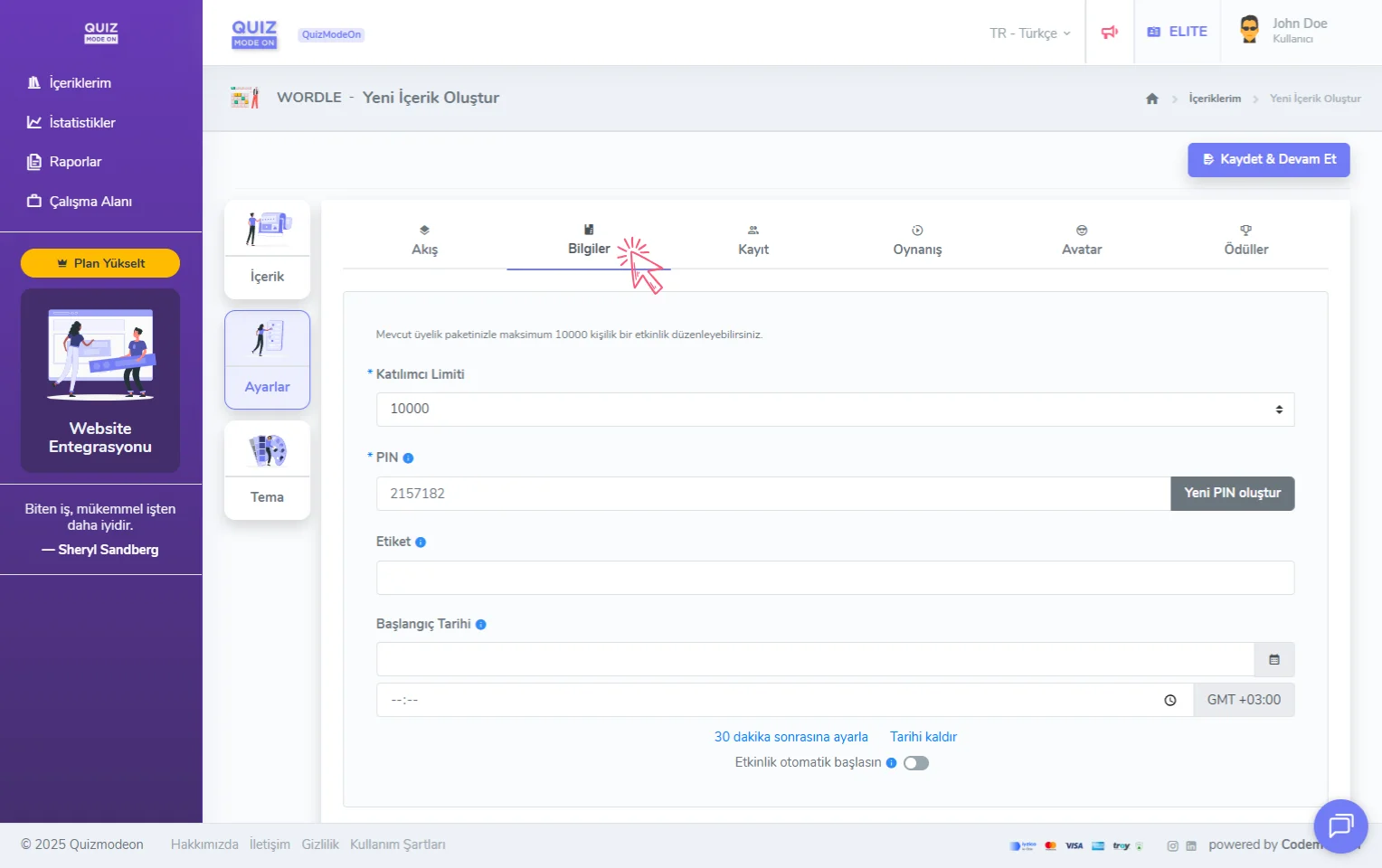The width and height of the screenshot is (1382, 868).
Task: Open the TR - Türkçe language dropdown
Action: 1029,33
